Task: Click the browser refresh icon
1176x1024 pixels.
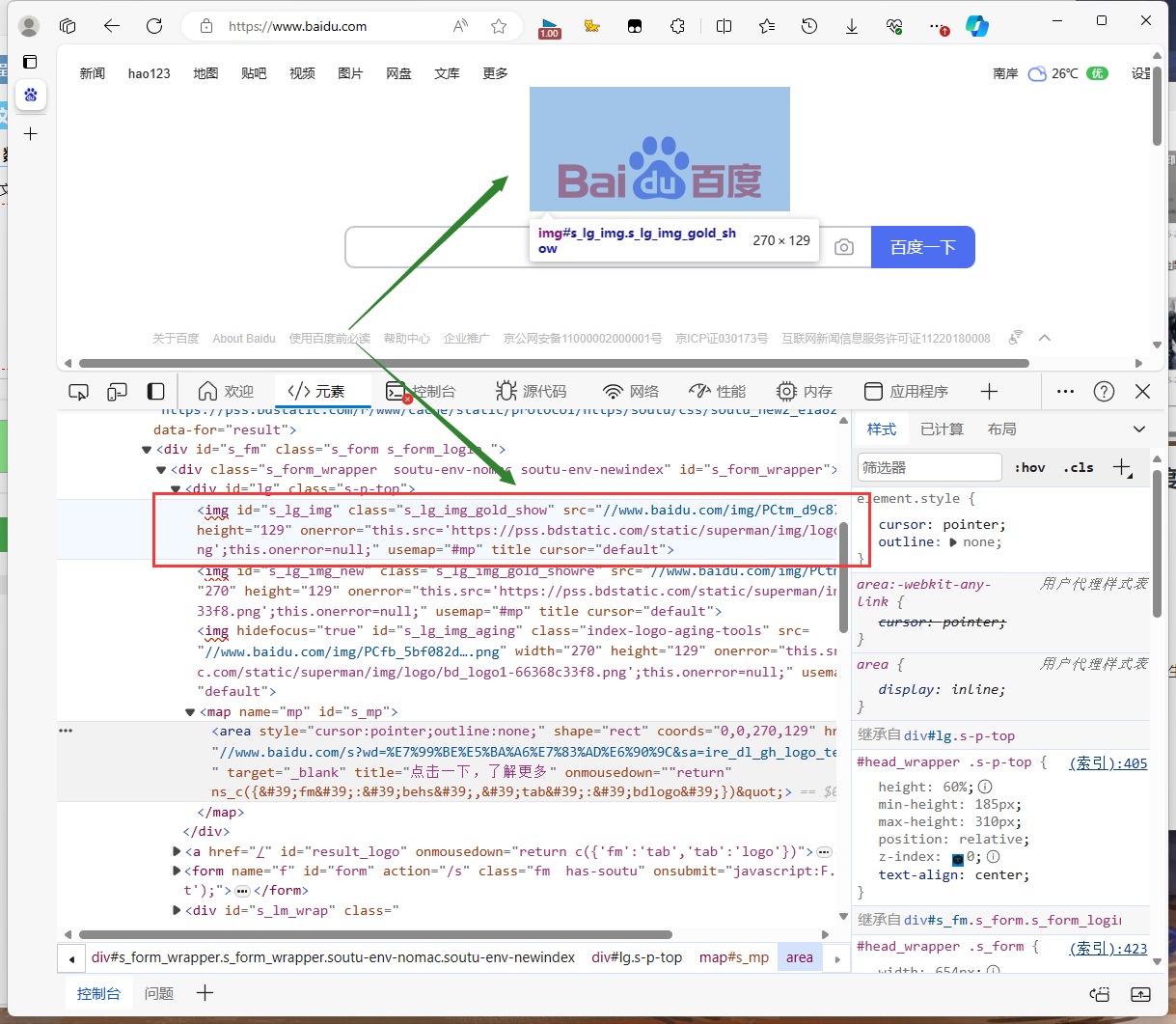Action: click(x=154, y=27)
